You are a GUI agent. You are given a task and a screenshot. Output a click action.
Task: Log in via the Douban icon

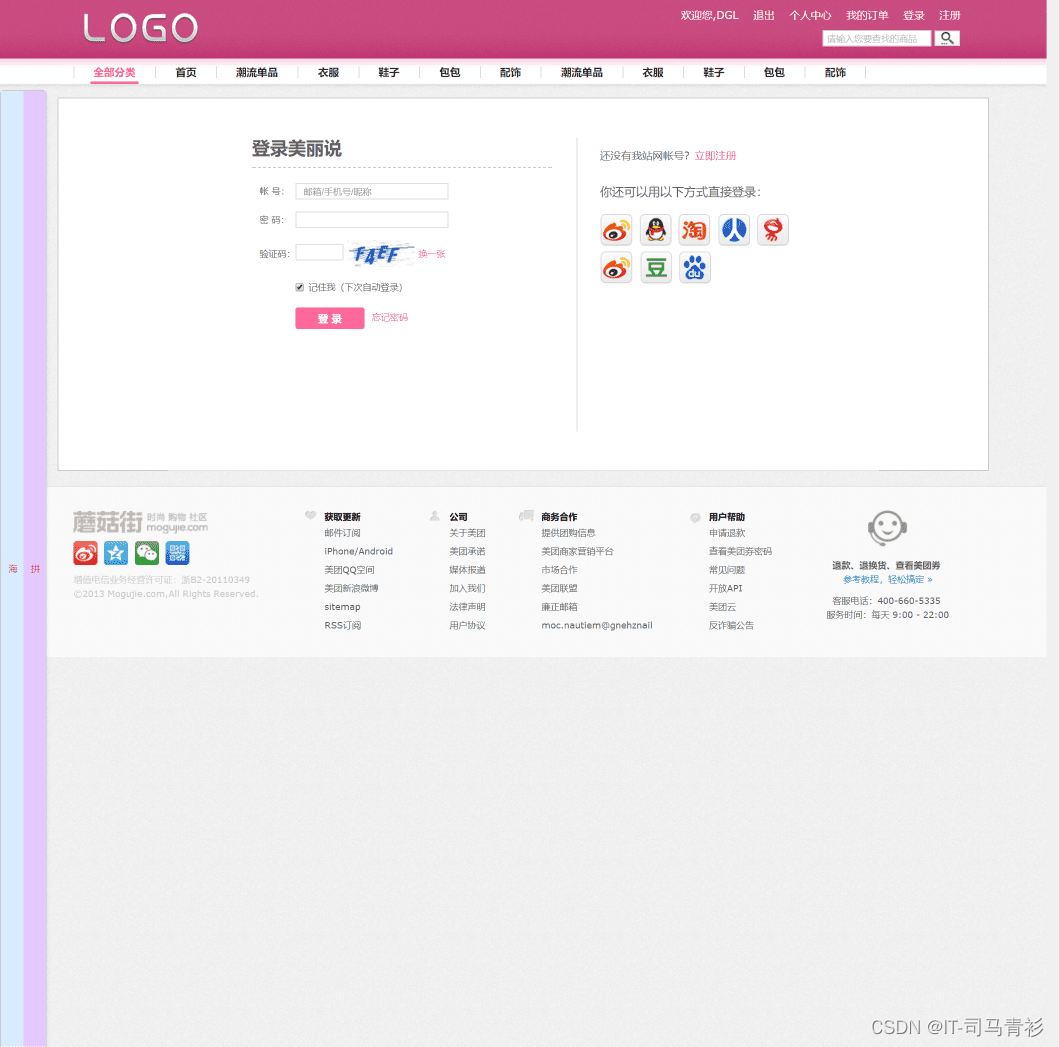655,267
